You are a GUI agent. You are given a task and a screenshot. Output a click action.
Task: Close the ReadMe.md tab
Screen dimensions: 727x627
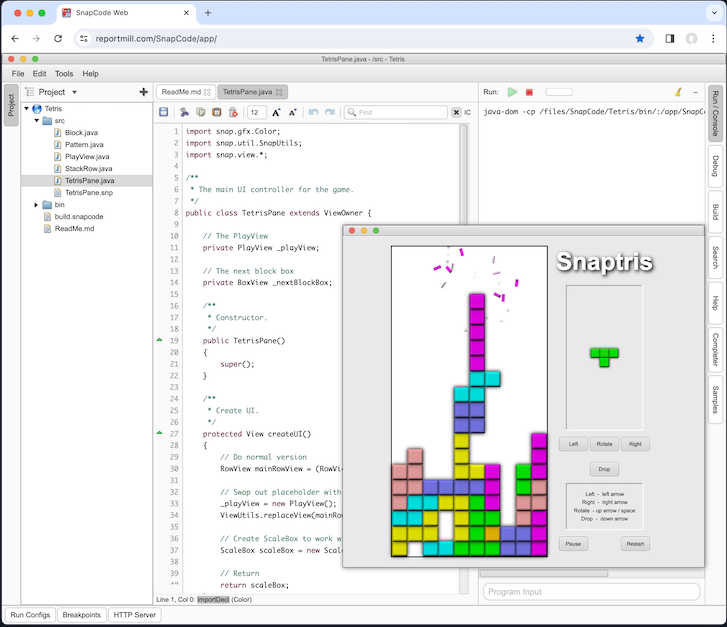click(x=207, y=92)
